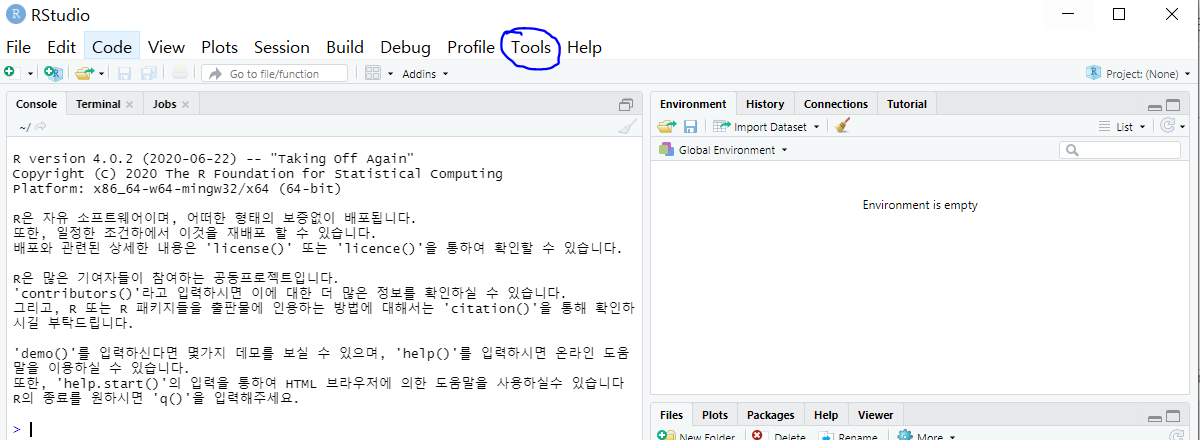The width and height of the screenshot is (1200, 440).
Task: Open the List view dropdown
Action: pyautogui.click(x=1121, y=127)
